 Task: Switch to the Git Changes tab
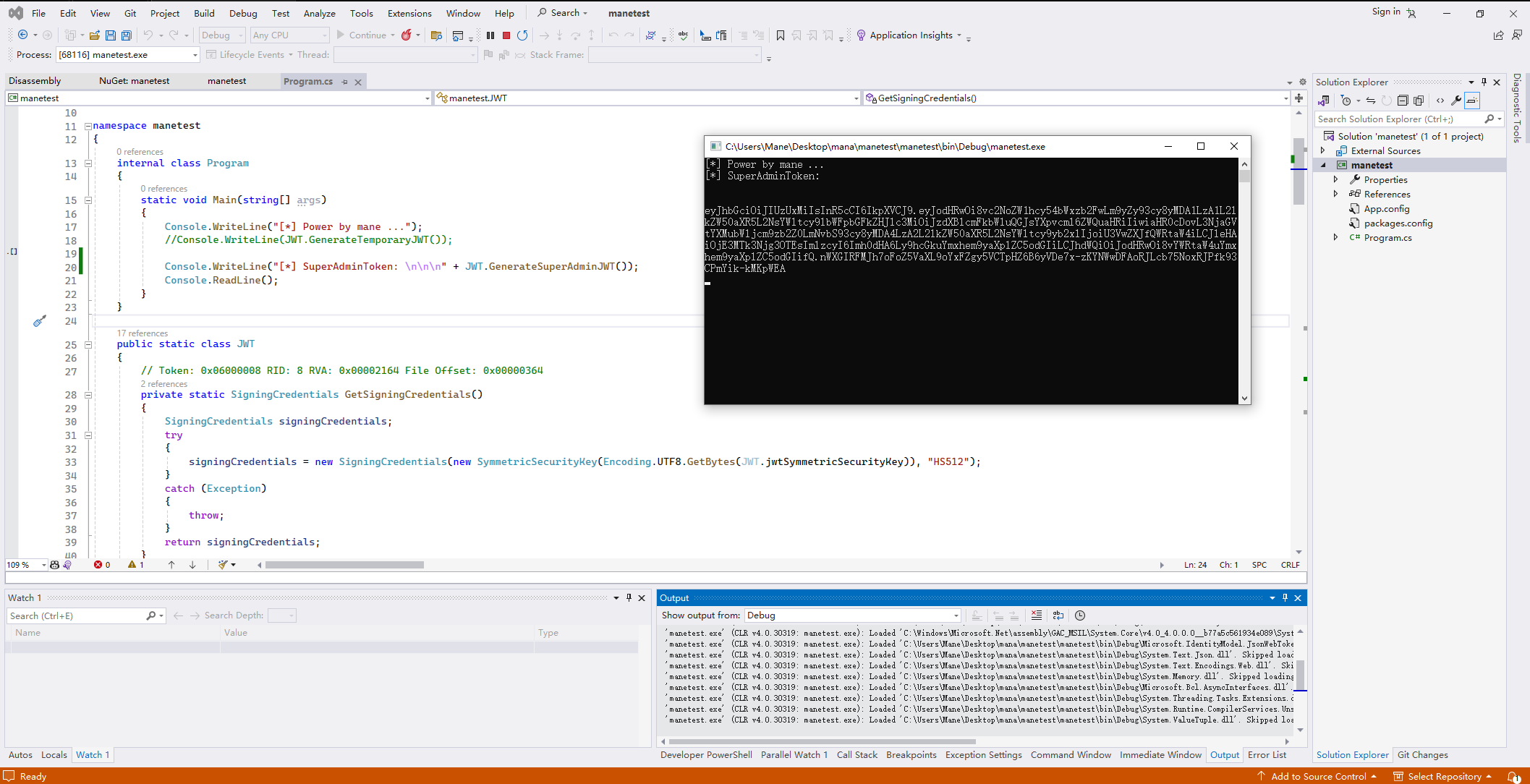pyautogui.click(x=1422, y=754)
